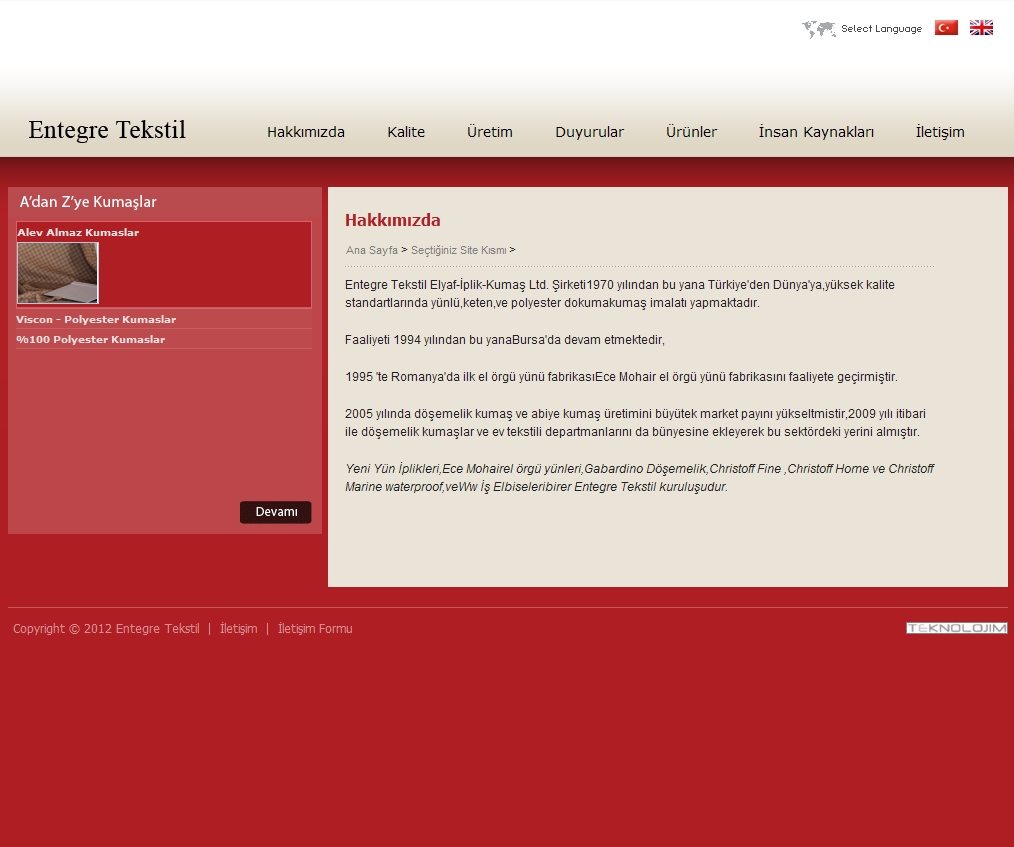Select the Alev Almaz Kumaslar title
This screenshot has width=1014, height=847.
pyautogui.click(x=78, y=232)
